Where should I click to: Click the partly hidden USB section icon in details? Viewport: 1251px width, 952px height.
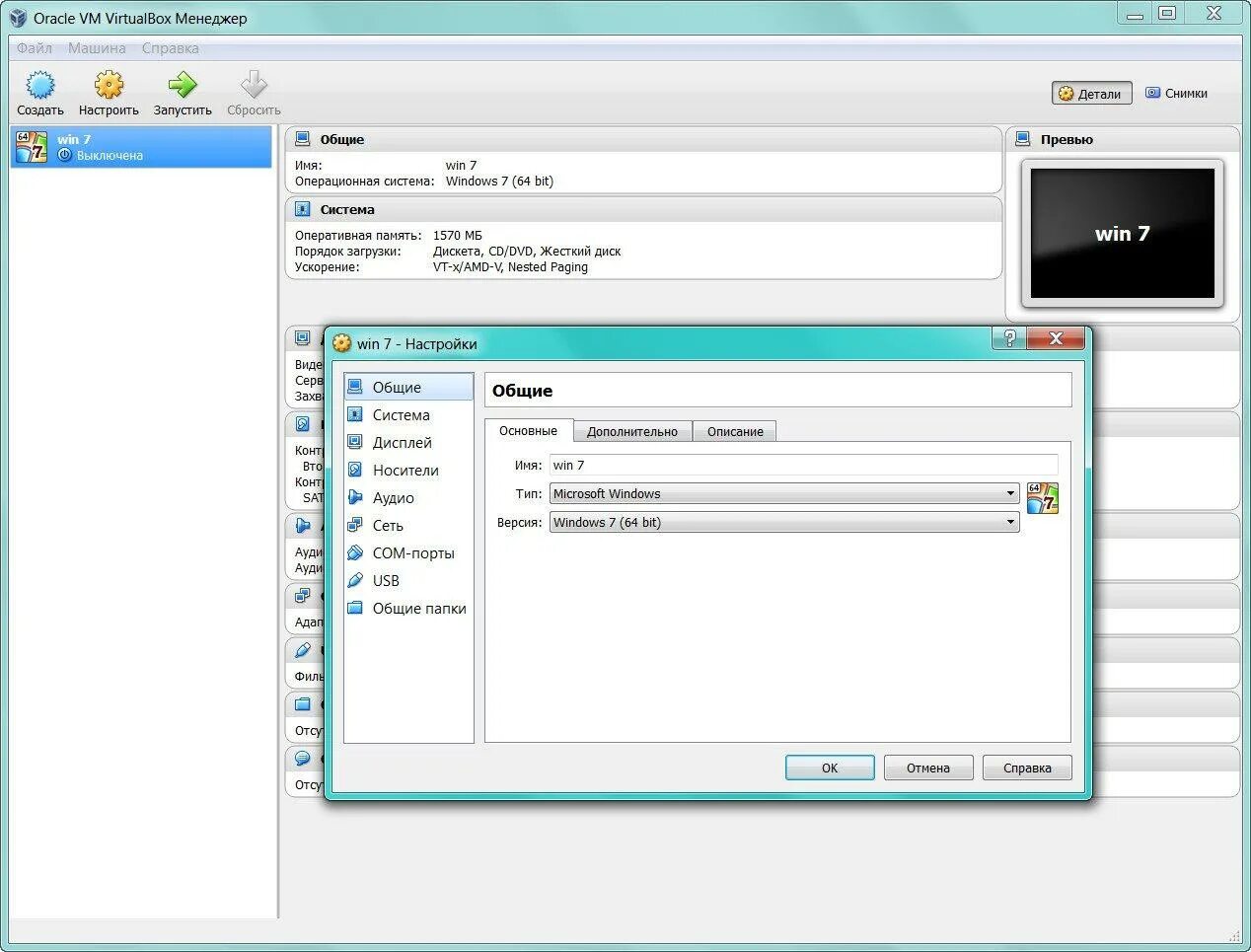(303, 650)
